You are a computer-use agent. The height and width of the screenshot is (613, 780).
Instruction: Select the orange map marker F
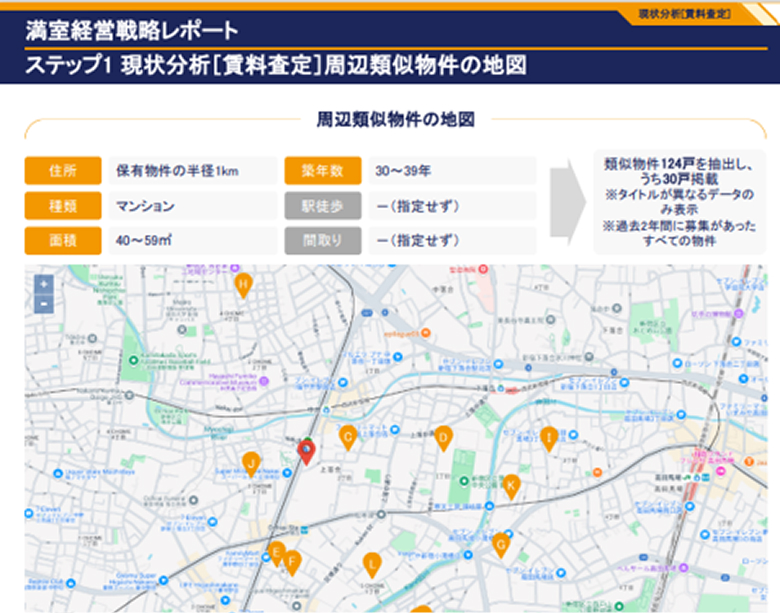click(x=292, y=561)
